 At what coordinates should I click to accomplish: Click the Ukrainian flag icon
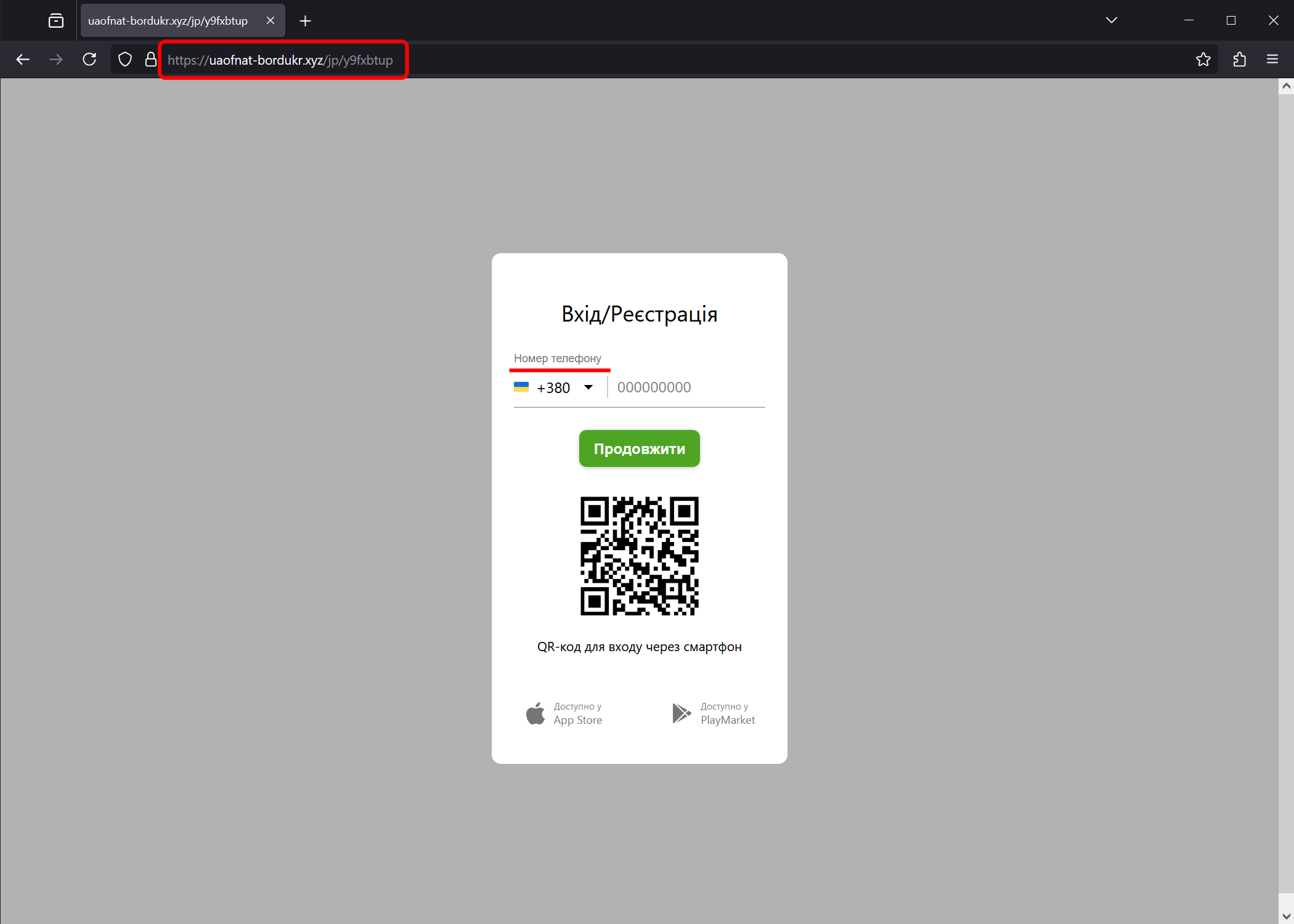coord(521,387)
